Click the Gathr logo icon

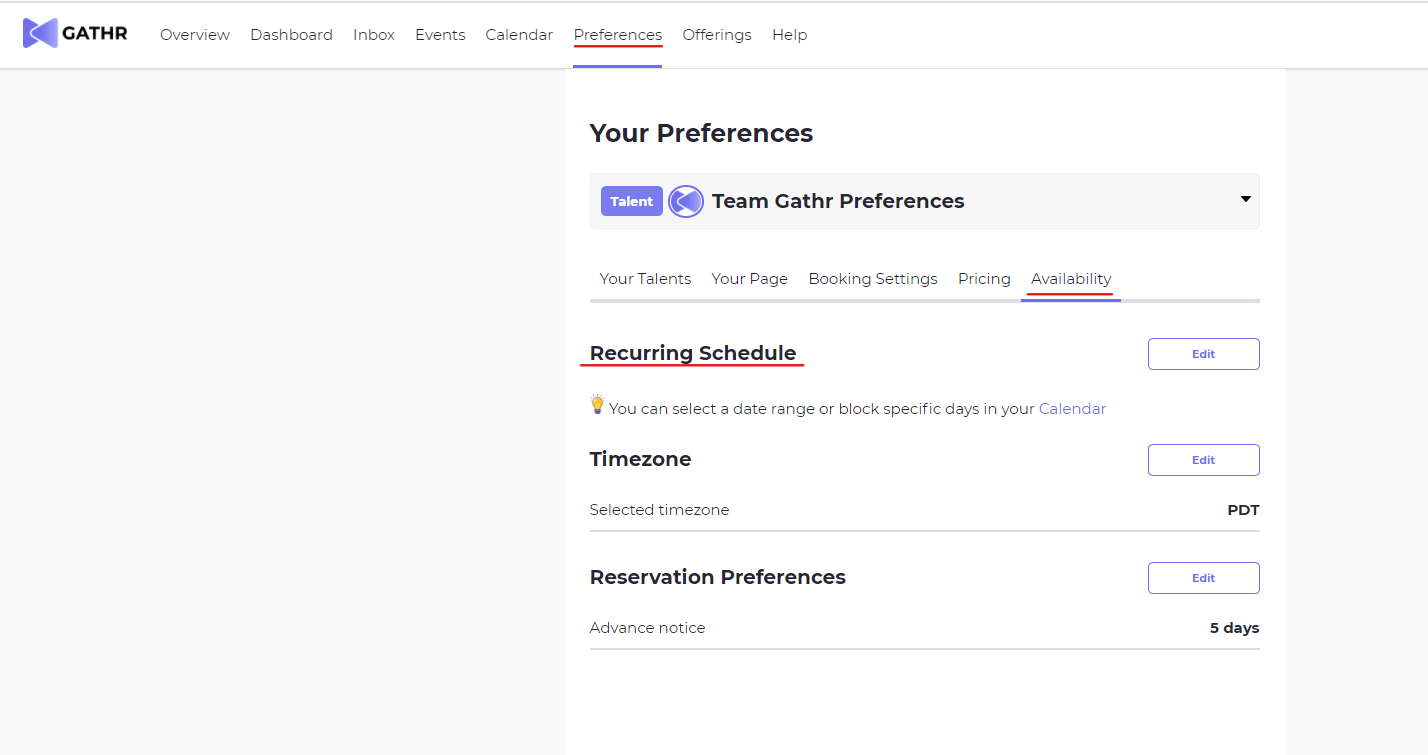[x=40, y=33]
